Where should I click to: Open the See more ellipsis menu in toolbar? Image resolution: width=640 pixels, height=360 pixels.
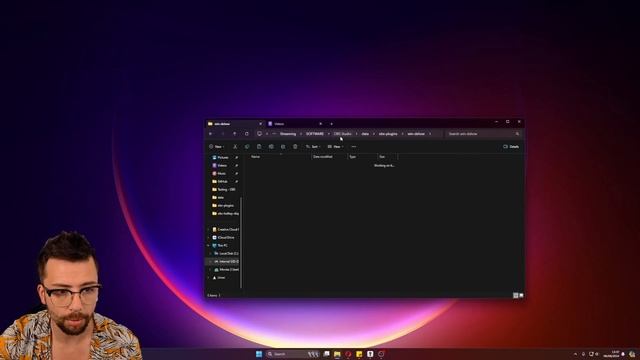354,147
